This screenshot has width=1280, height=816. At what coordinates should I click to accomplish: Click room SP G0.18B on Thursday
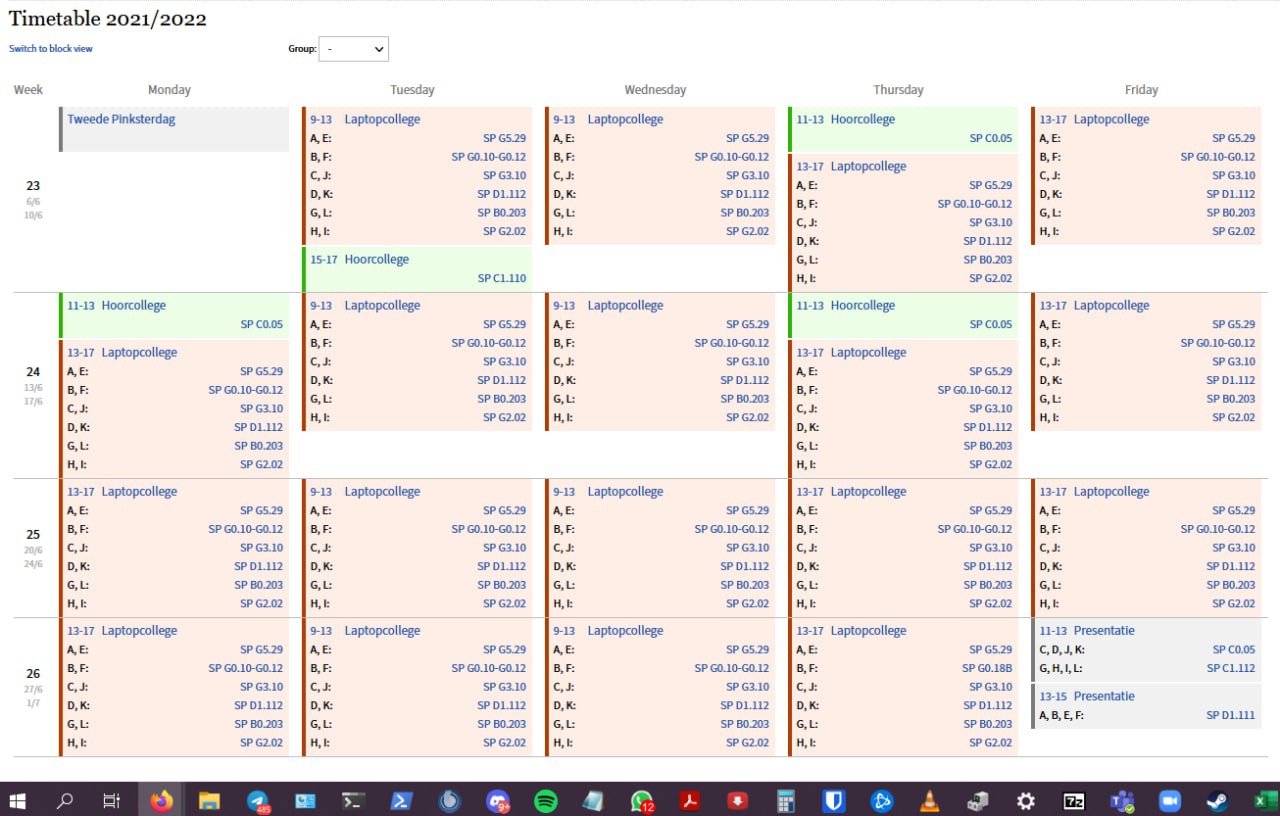pos(987,668)
